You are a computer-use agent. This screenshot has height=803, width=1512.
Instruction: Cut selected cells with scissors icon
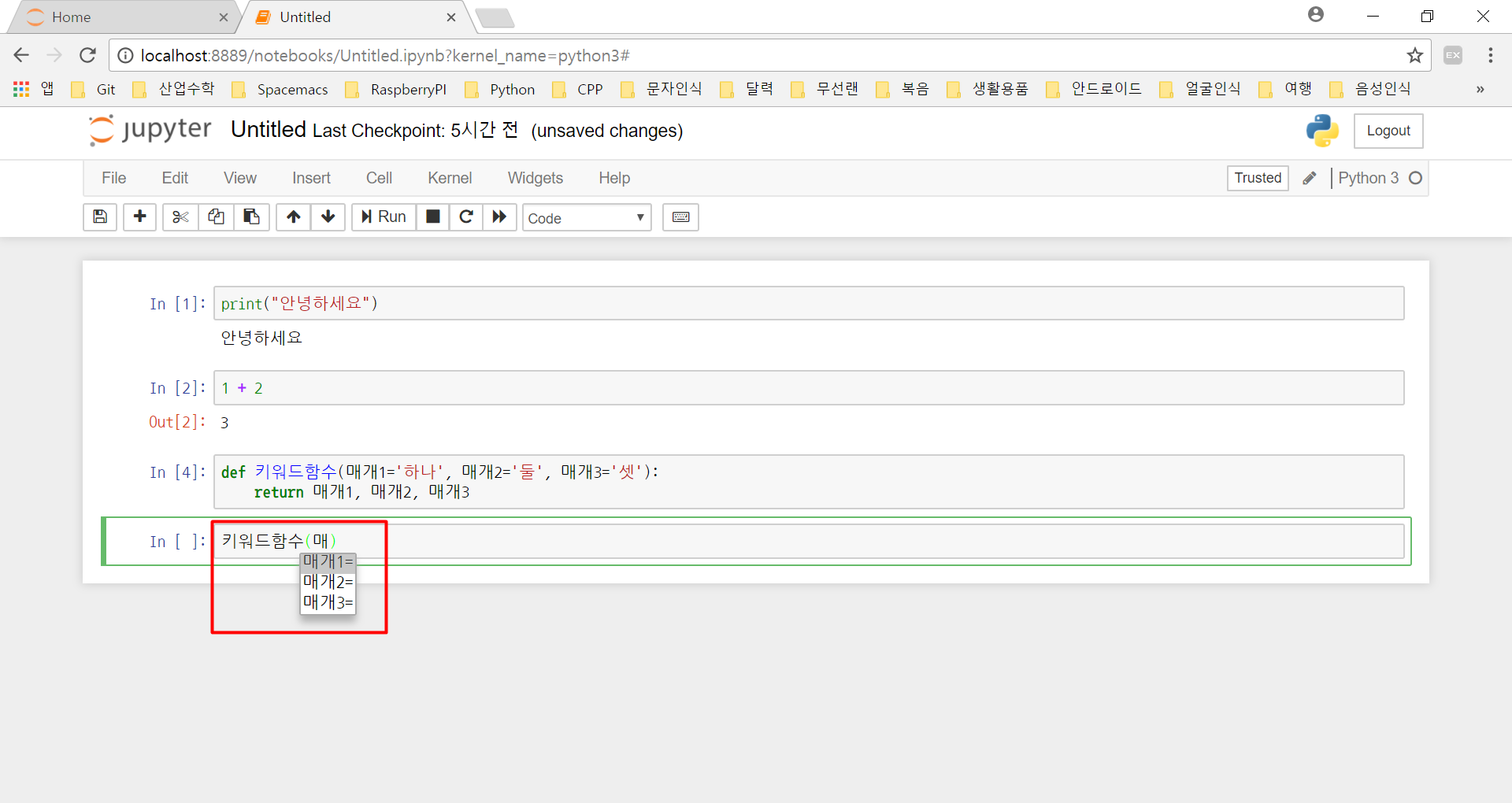click(x=180, y=217)
